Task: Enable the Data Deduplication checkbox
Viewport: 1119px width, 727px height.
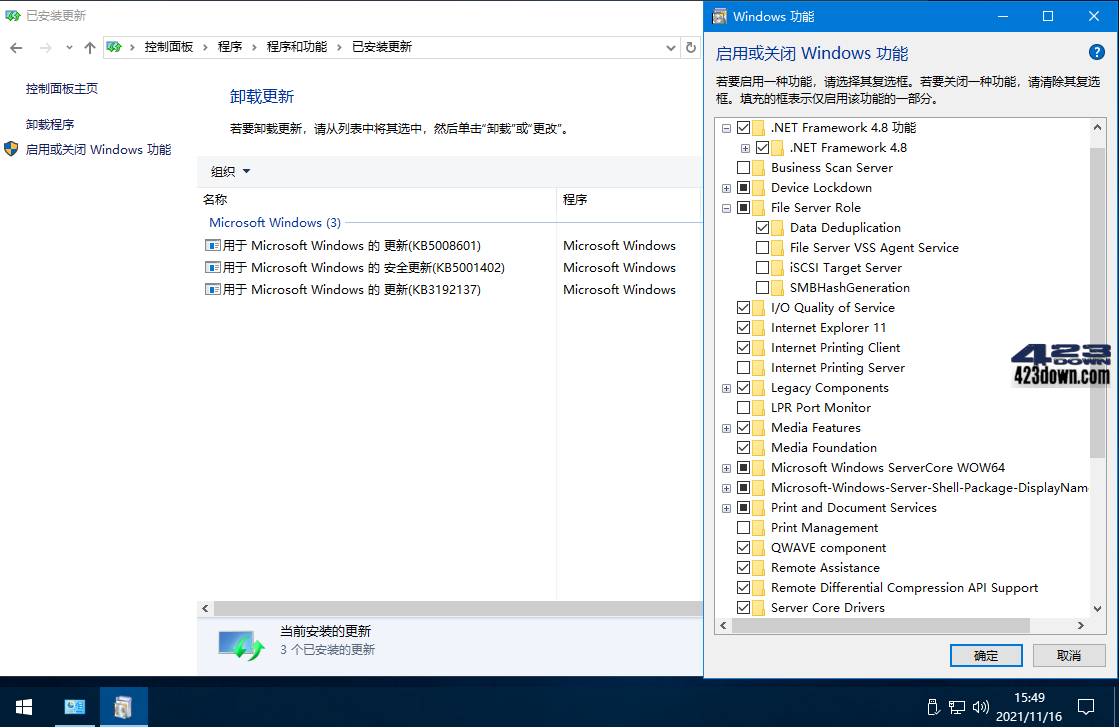Action: (760, 227)
